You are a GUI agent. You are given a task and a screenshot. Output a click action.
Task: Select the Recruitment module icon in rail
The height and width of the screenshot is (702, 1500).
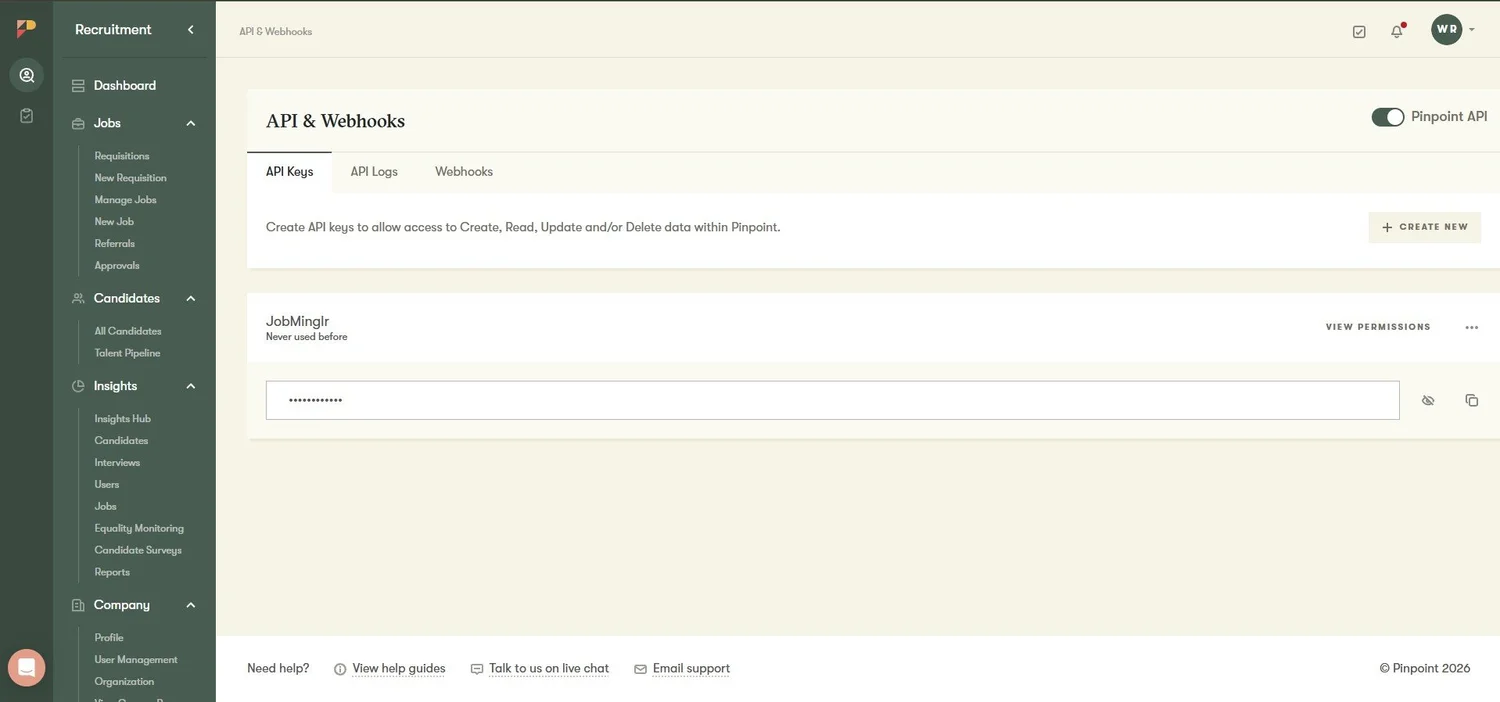coord(26,75)
